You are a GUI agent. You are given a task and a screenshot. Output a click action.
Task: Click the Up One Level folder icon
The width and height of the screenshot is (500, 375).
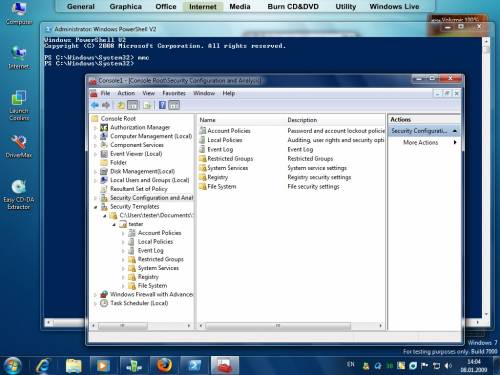120,106
